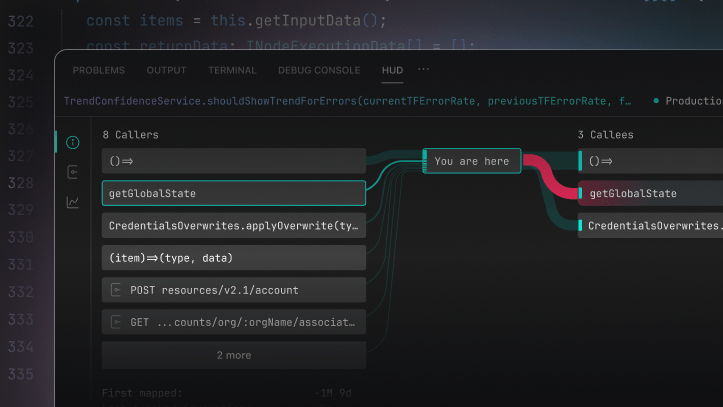Open the TERMINAL tab

[232, 70]
